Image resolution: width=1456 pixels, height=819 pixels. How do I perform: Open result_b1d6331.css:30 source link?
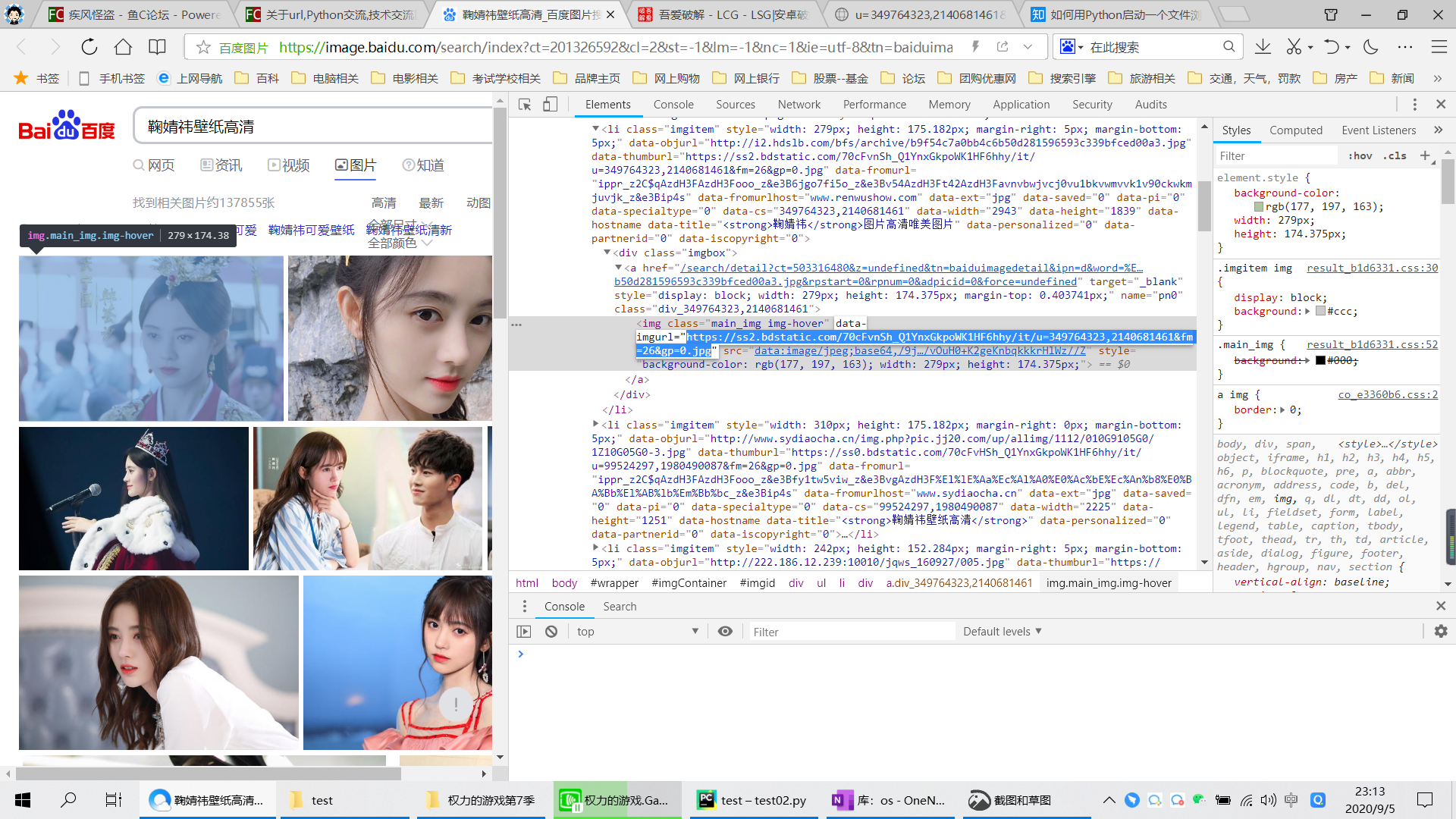[1372, 268]
